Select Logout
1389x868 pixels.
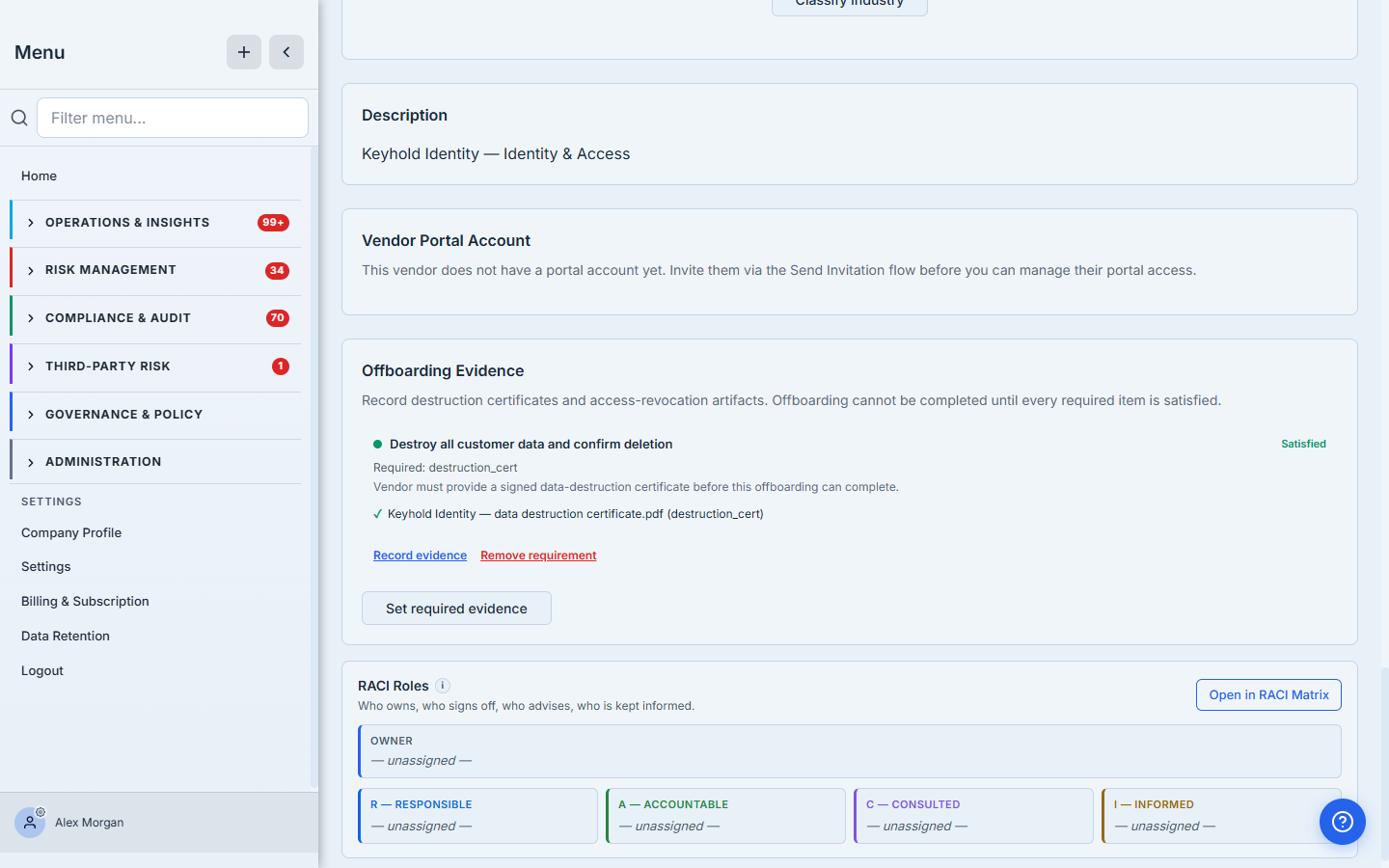(x=42, y=670)
